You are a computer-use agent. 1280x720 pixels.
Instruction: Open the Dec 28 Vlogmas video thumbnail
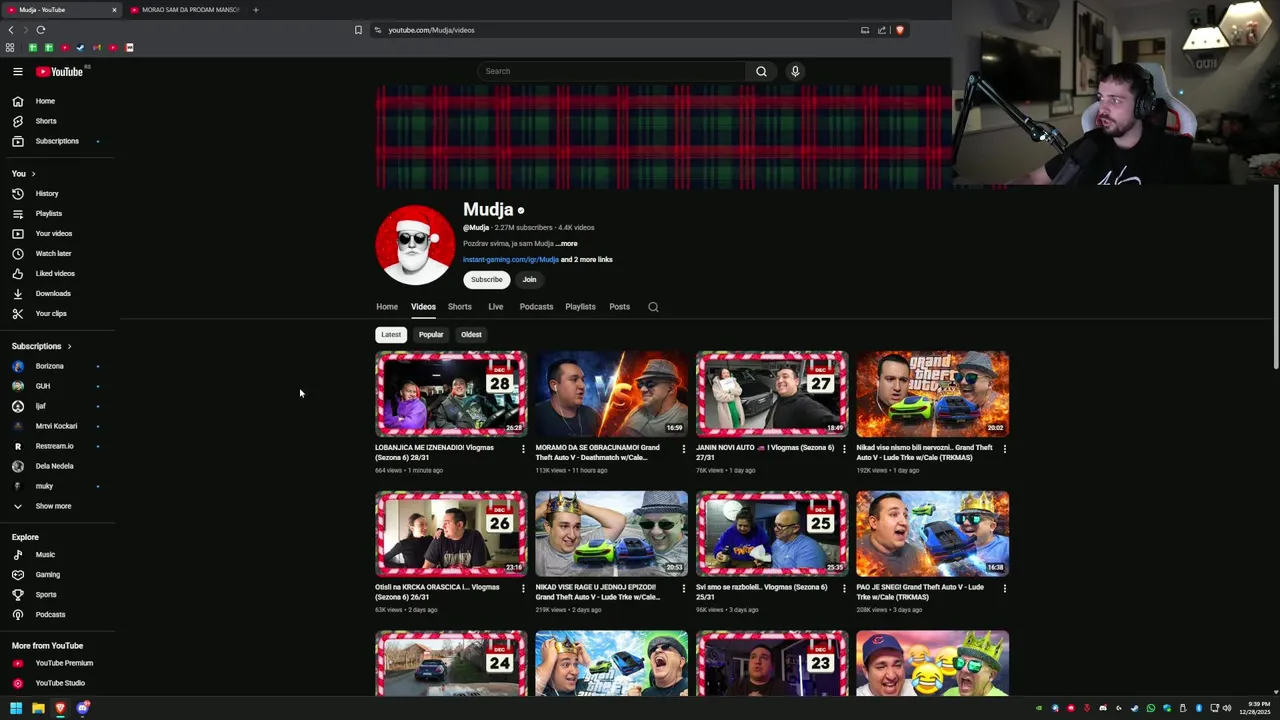[451, 394]
